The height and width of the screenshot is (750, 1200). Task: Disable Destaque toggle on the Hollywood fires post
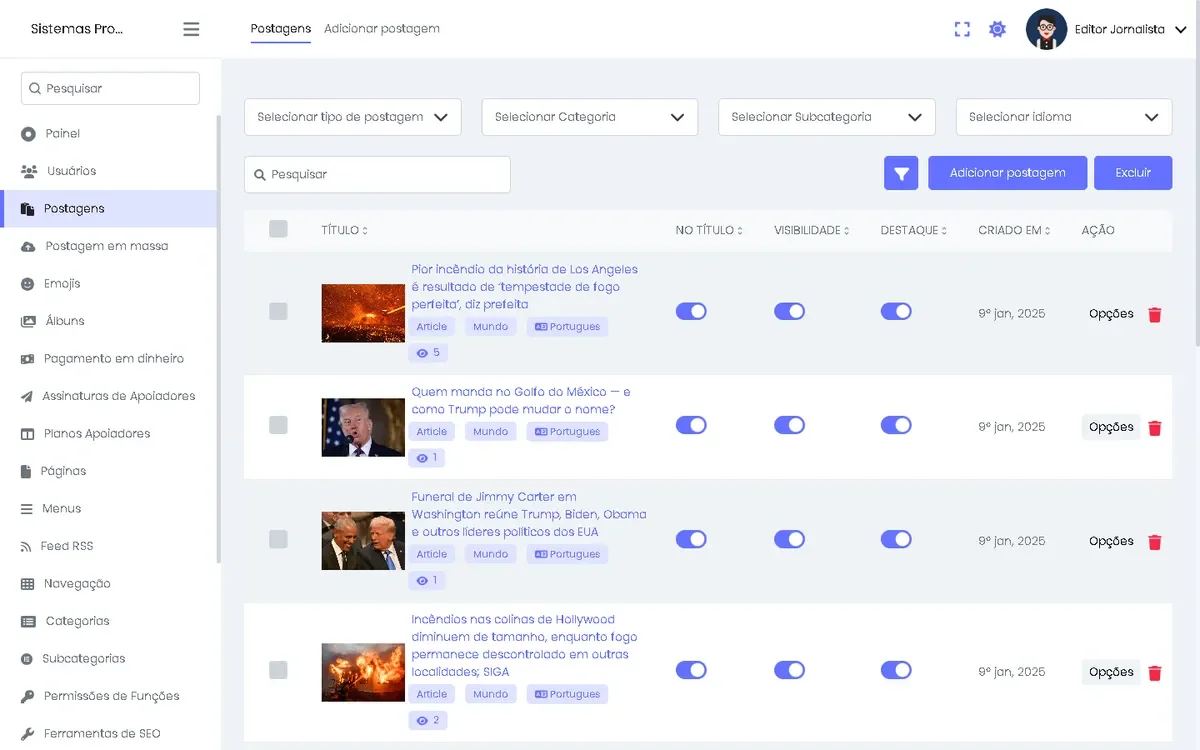[x=896, y=670]
